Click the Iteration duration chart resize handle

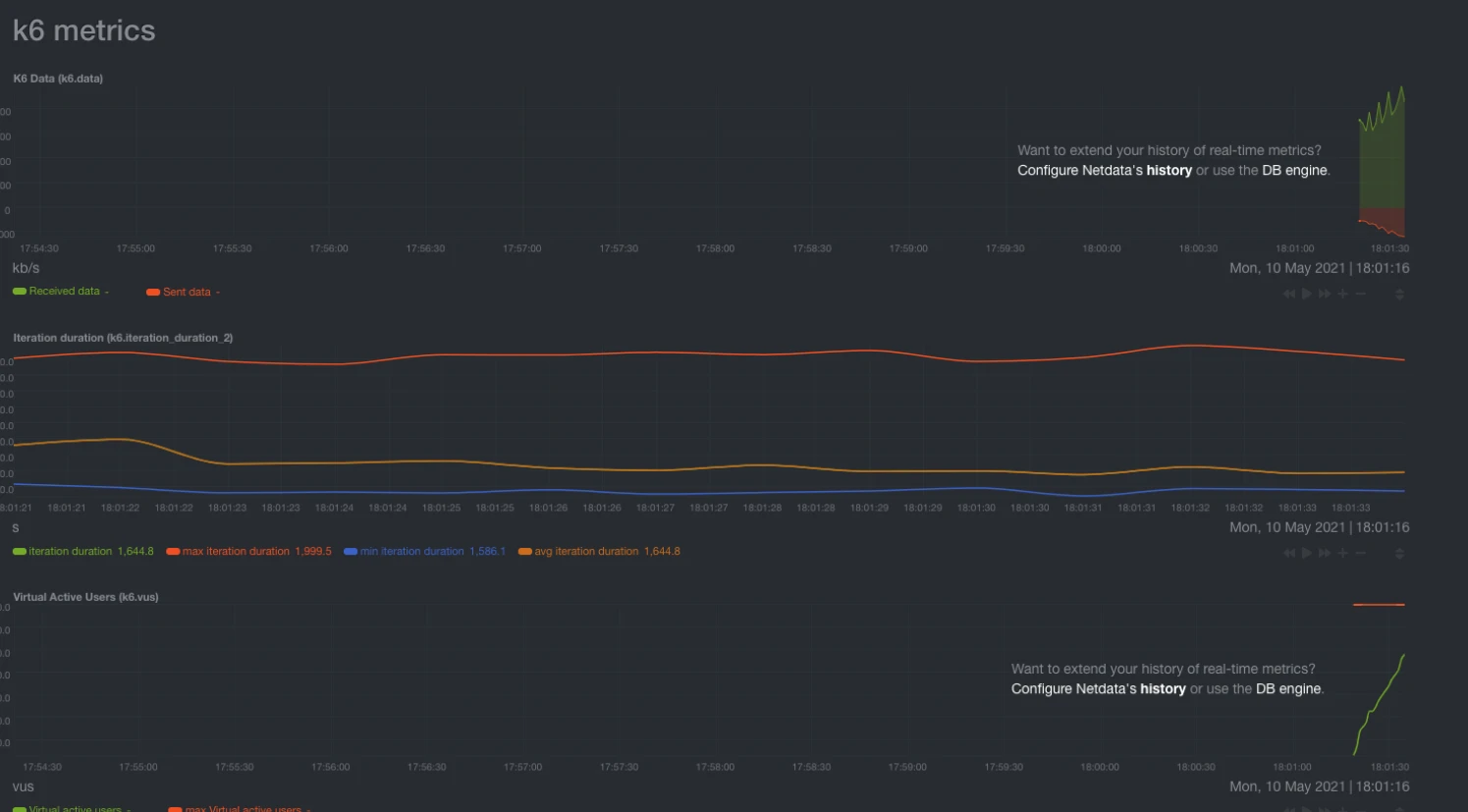(x=1399, y=553)
